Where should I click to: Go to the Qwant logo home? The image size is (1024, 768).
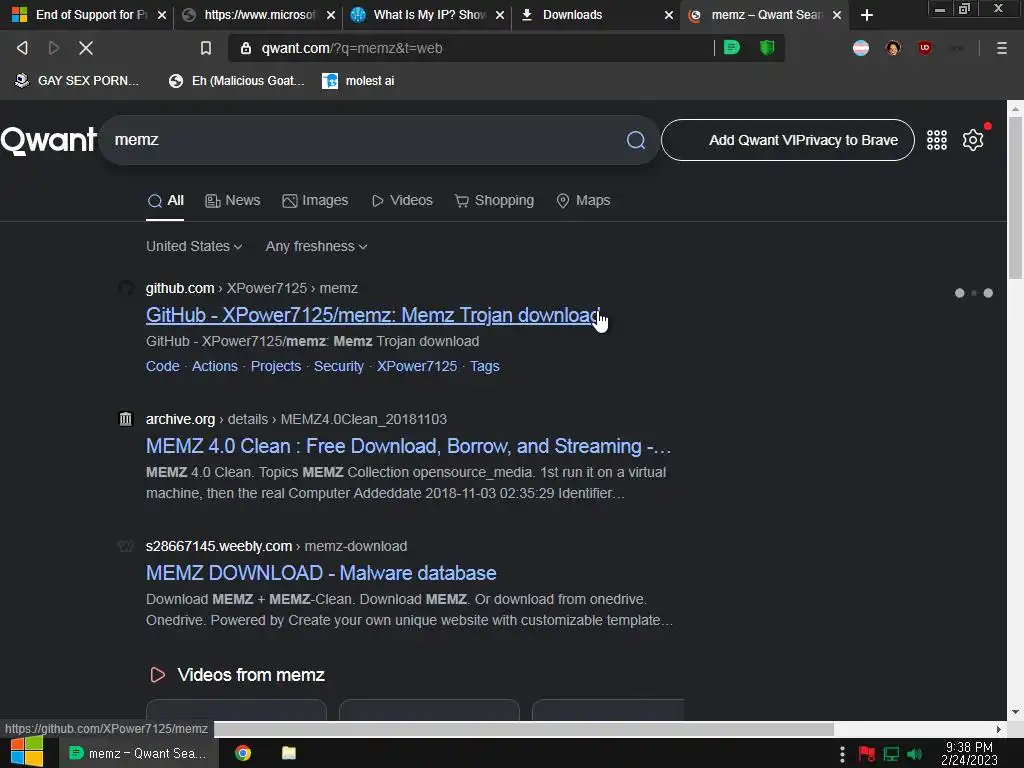point(49,140)
